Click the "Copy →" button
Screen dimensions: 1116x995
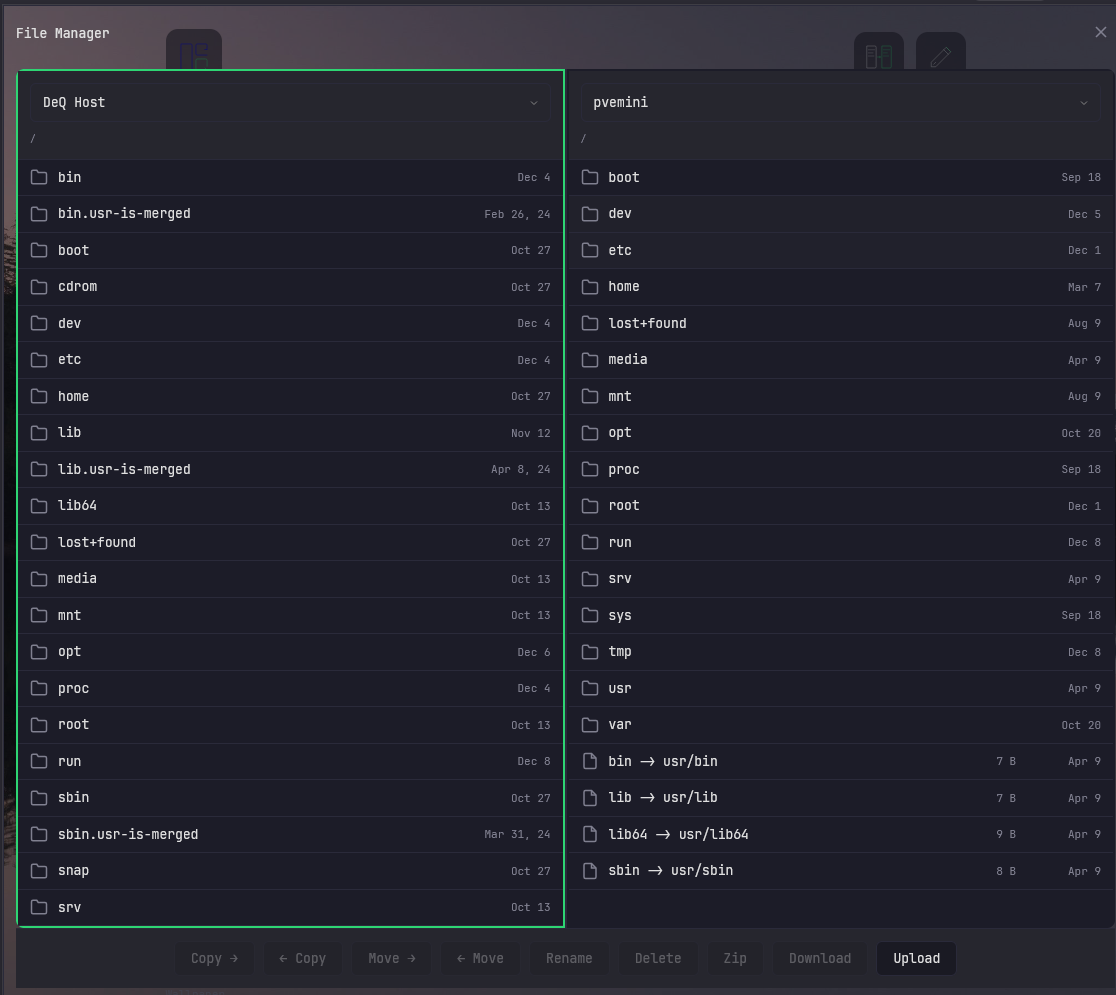tap(214, 958)
